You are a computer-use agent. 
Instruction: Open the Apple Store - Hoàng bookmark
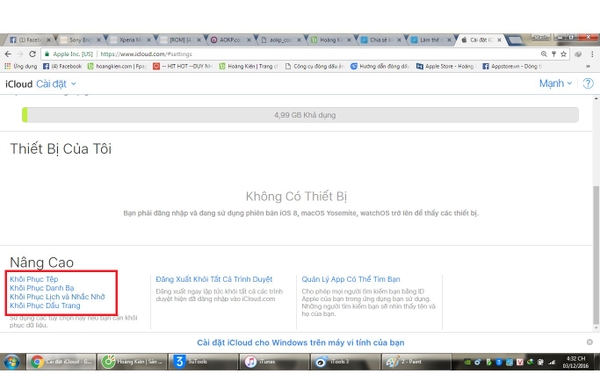446,66
